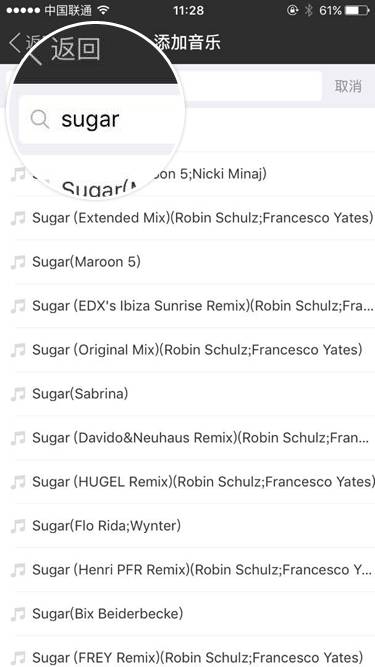The image size is (375, 667).
Task: Tap music note icon beside Sugar(Flo Rida;Wynter)
Action: (18, 526)
